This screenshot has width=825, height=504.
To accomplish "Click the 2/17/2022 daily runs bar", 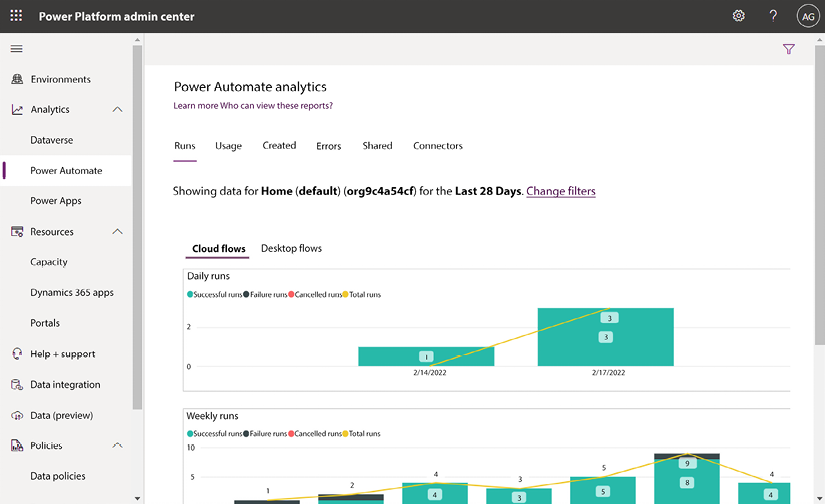I will click(606, 337).
